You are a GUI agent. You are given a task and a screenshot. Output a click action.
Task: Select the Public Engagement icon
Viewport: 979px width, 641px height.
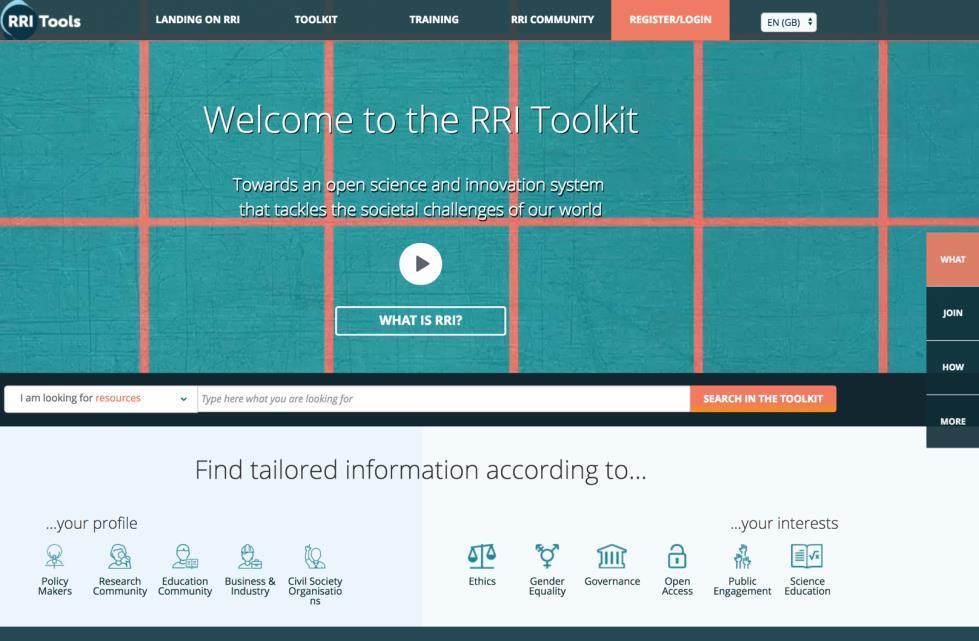coord(742,556)
